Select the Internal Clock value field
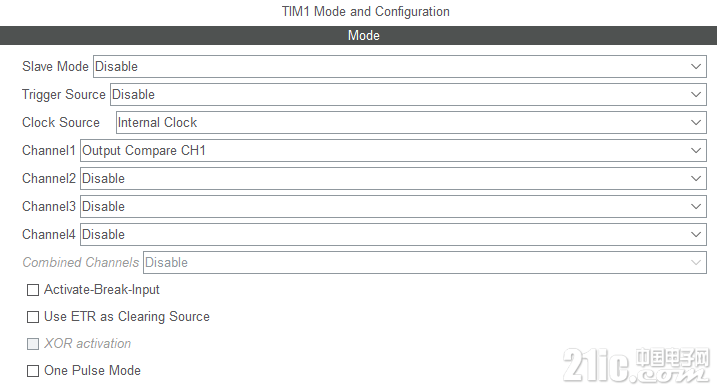 click(411, 123)
